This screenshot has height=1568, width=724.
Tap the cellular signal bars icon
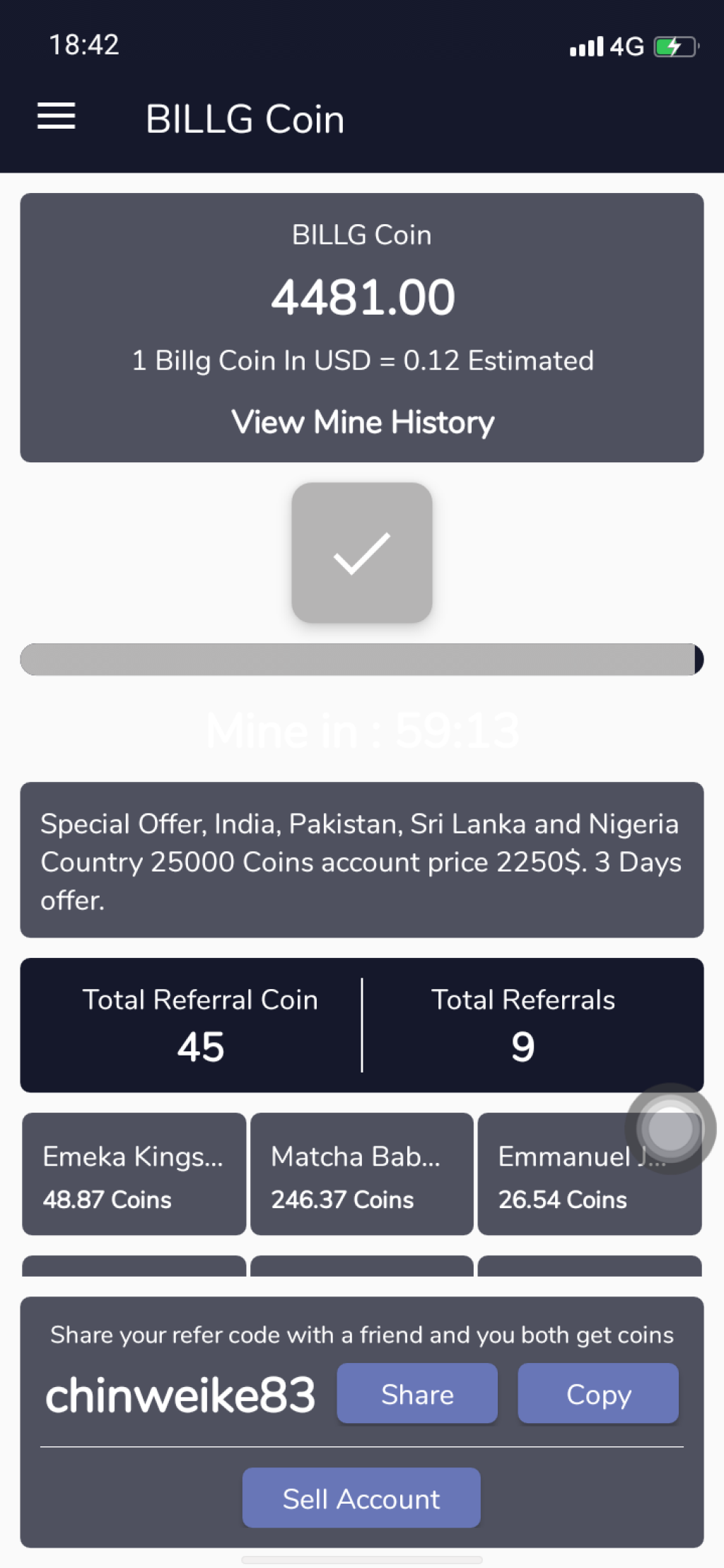(586, 47)
